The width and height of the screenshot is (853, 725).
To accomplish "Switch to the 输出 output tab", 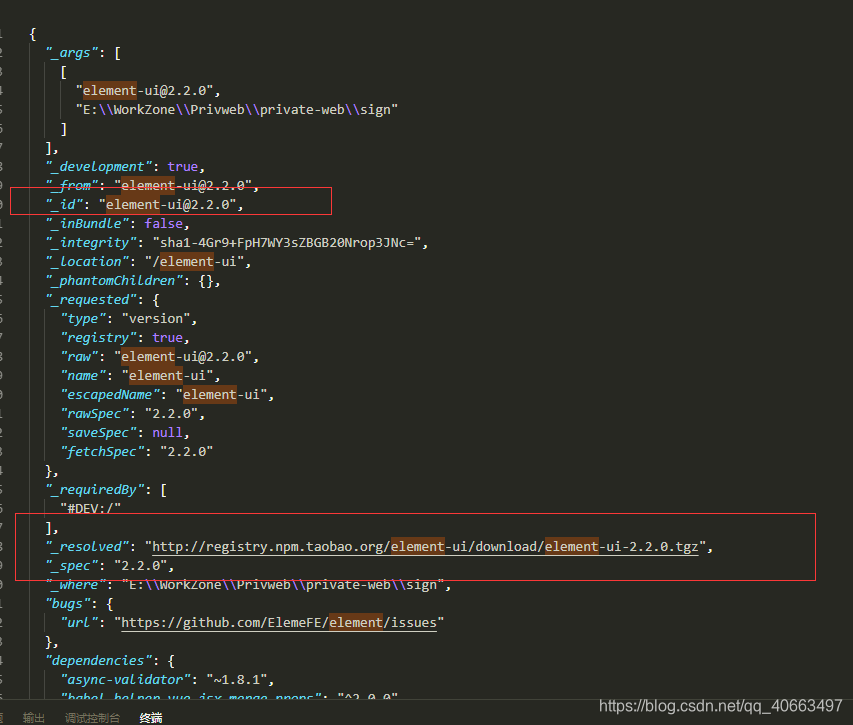I will tap(34, 718).
